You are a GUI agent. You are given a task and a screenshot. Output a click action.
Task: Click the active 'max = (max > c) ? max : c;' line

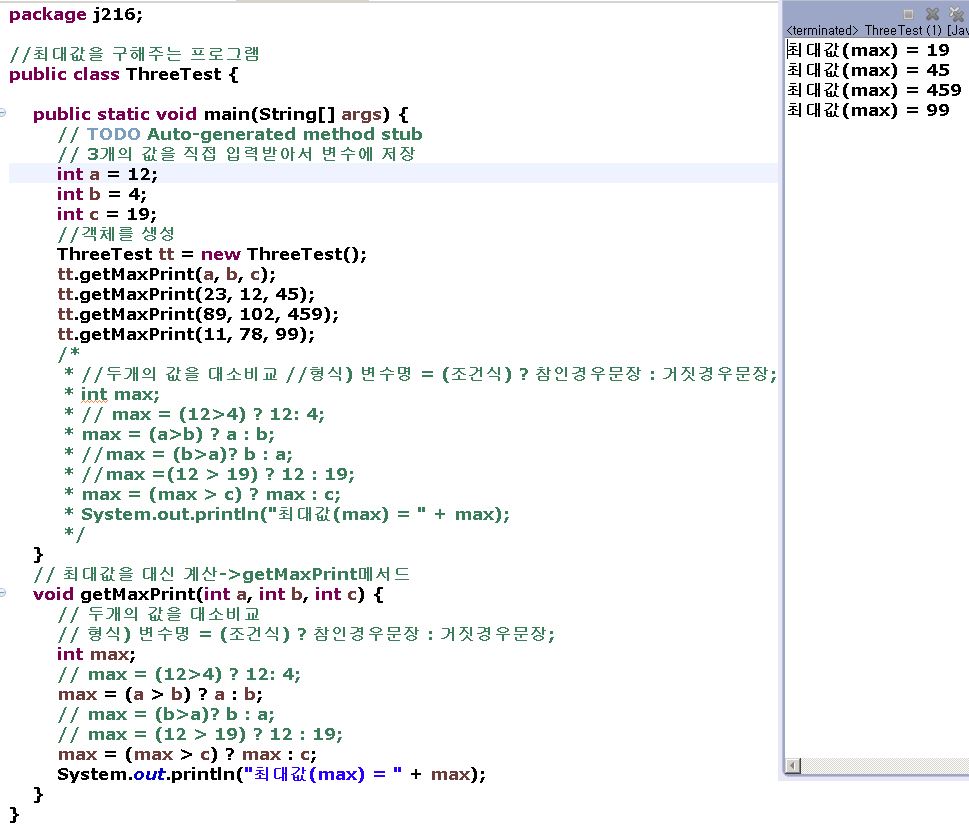click(x=187, y=754)
